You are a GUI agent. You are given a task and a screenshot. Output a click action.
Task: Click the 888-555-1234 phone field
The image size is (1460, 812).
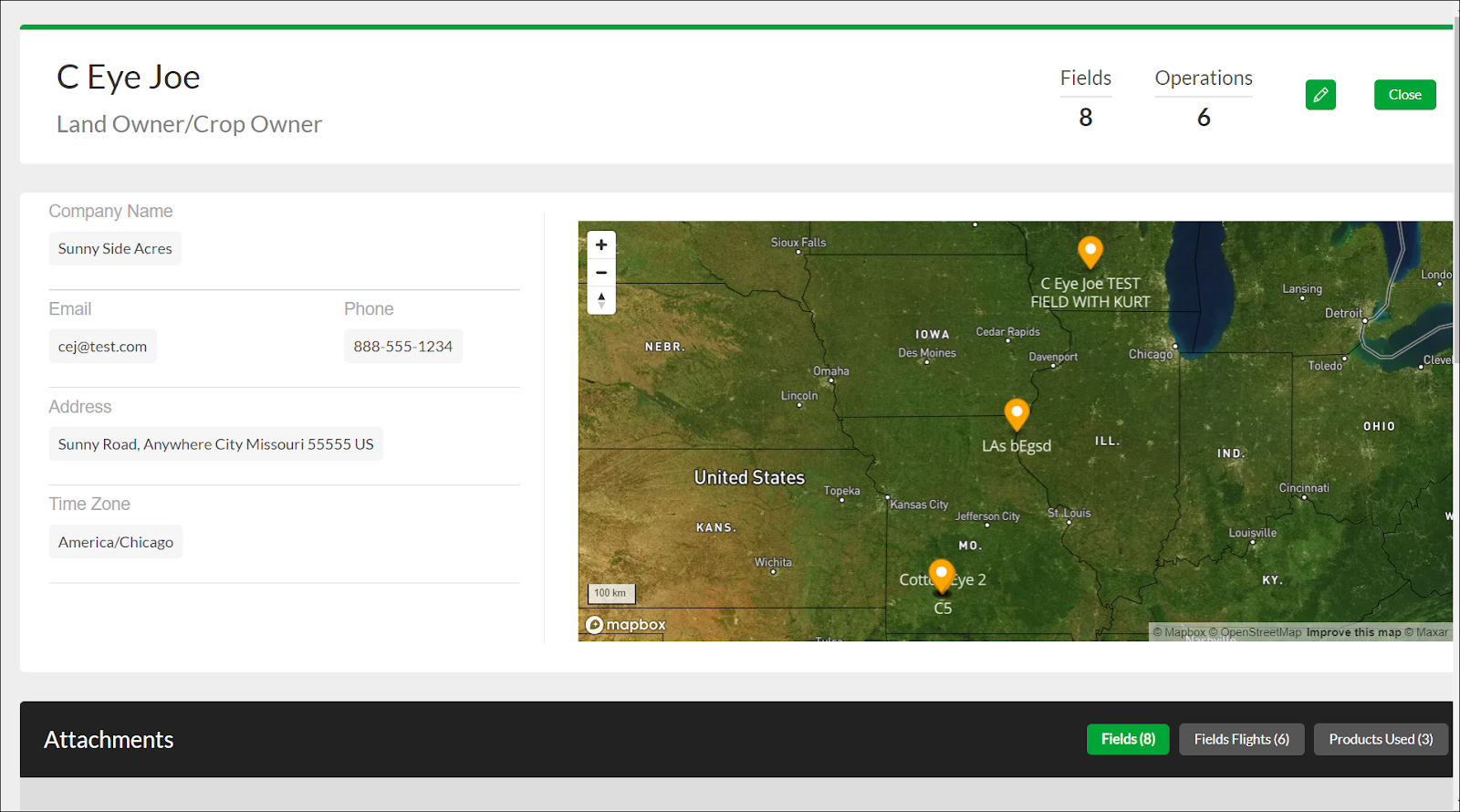point(403,347)
